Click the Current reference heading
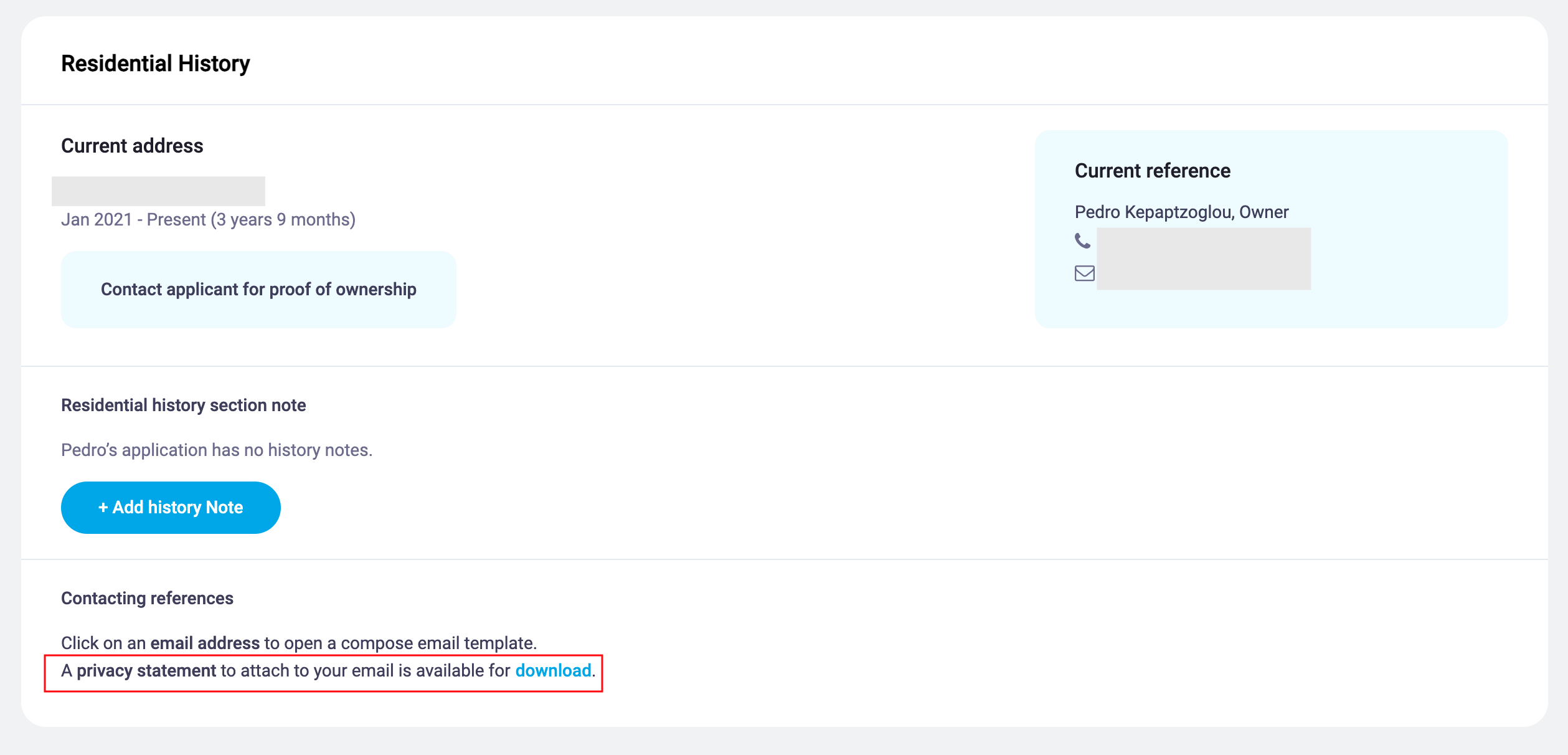This screenshot has width=1568, height=755. tap(1153, 171)
